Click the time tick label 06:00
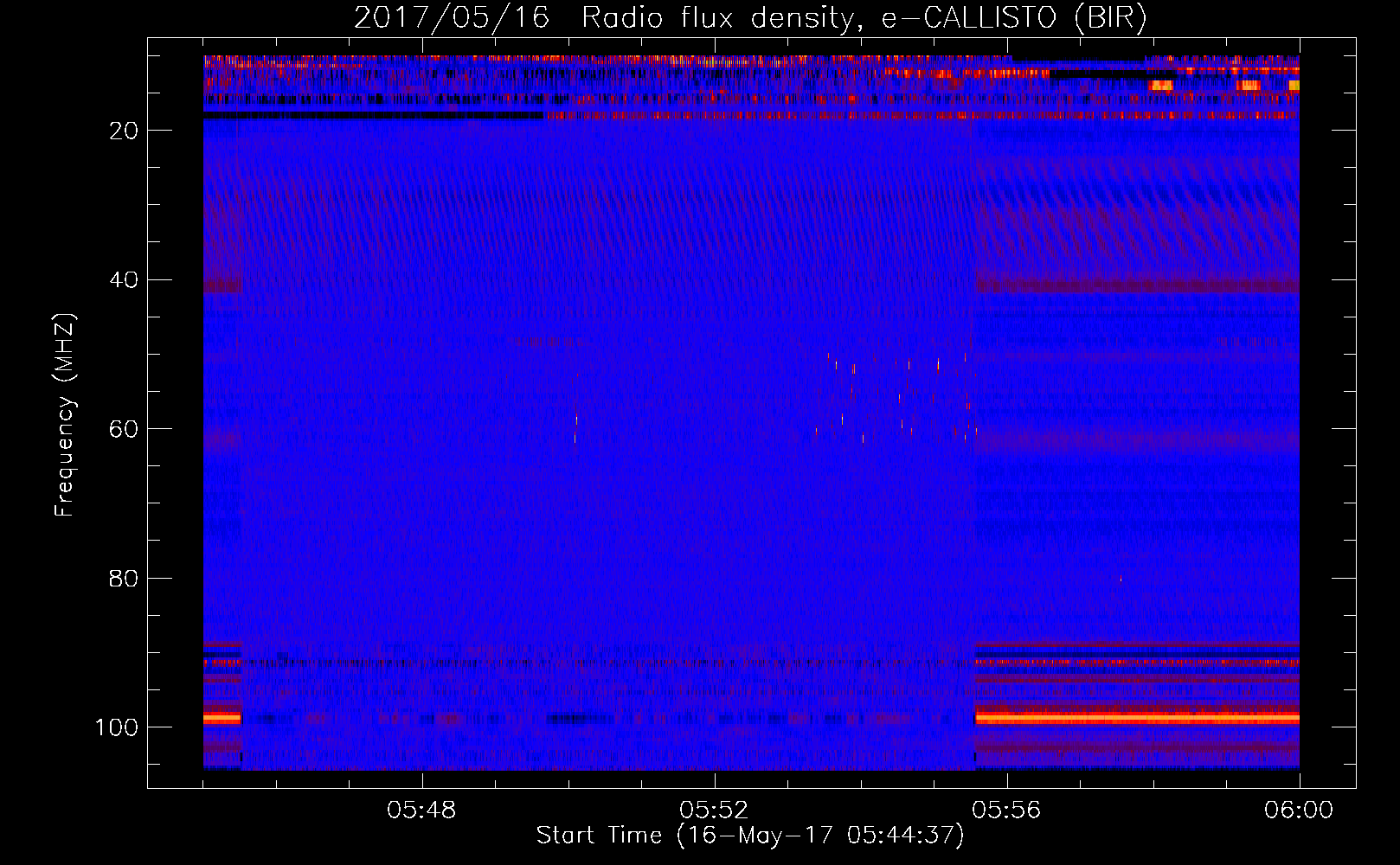The height and width of the screenshot is (865, 1400). [1299, 811]
